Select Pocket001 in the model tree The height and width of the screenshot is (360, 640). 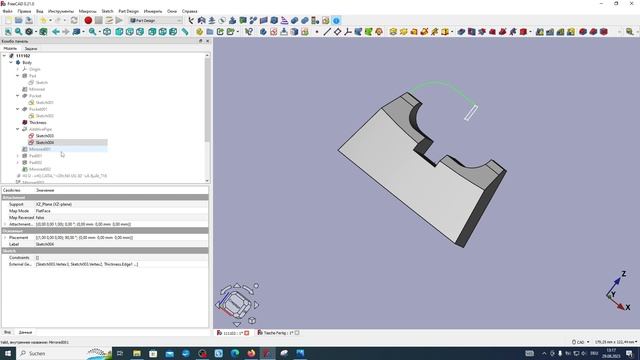(38, 109)
